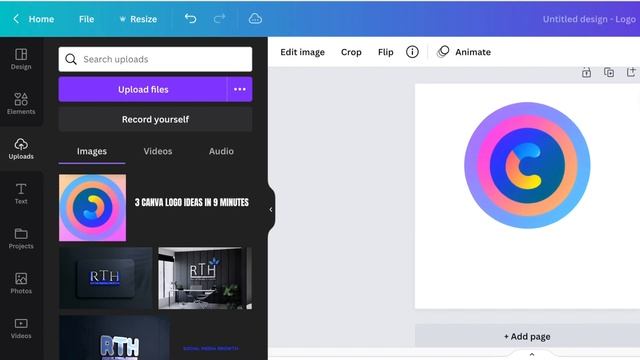This screenshot has width=640, height=360.
Task: Open image info circle icon
Action: (412, 52)
